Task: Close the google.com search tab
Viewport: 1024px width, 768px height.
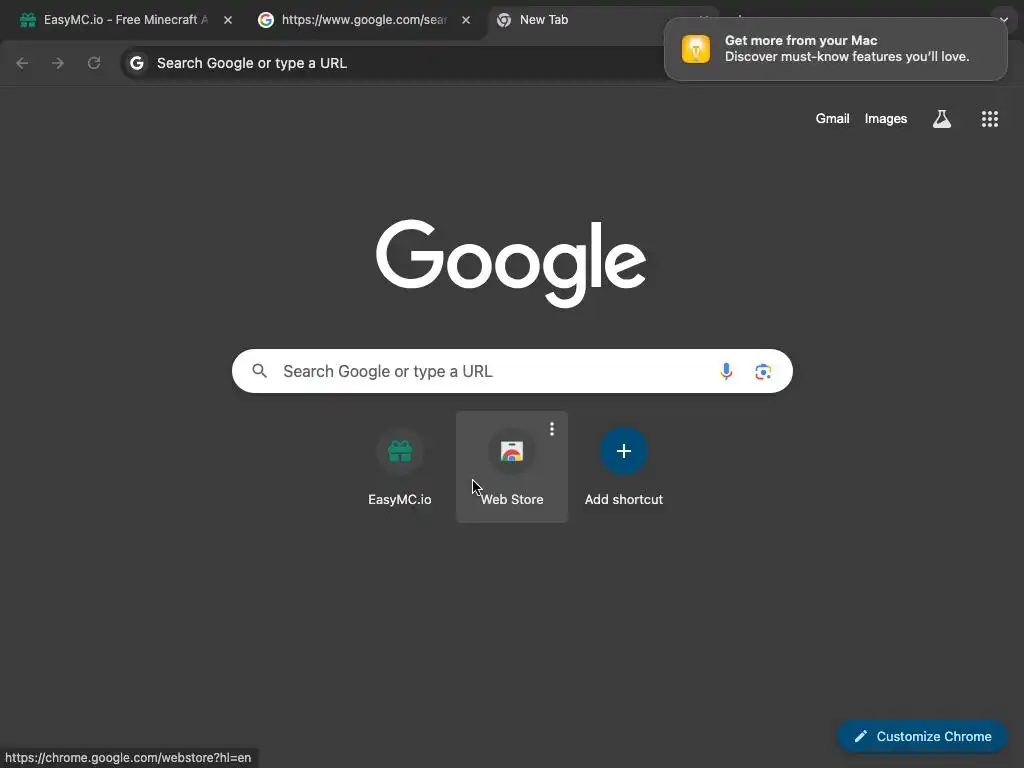Action: (466, 20)
